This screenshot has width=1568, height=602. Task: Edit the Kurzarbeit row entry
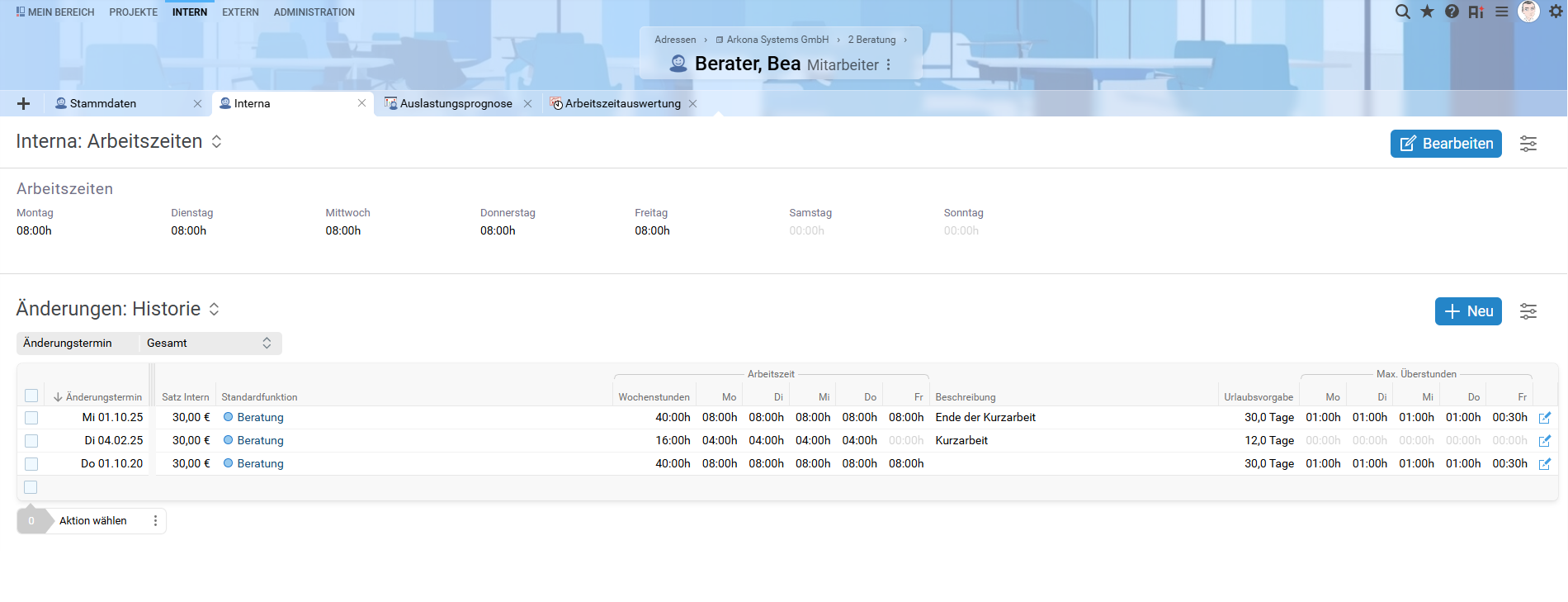pyautogui.click(x=1544, y=441)
